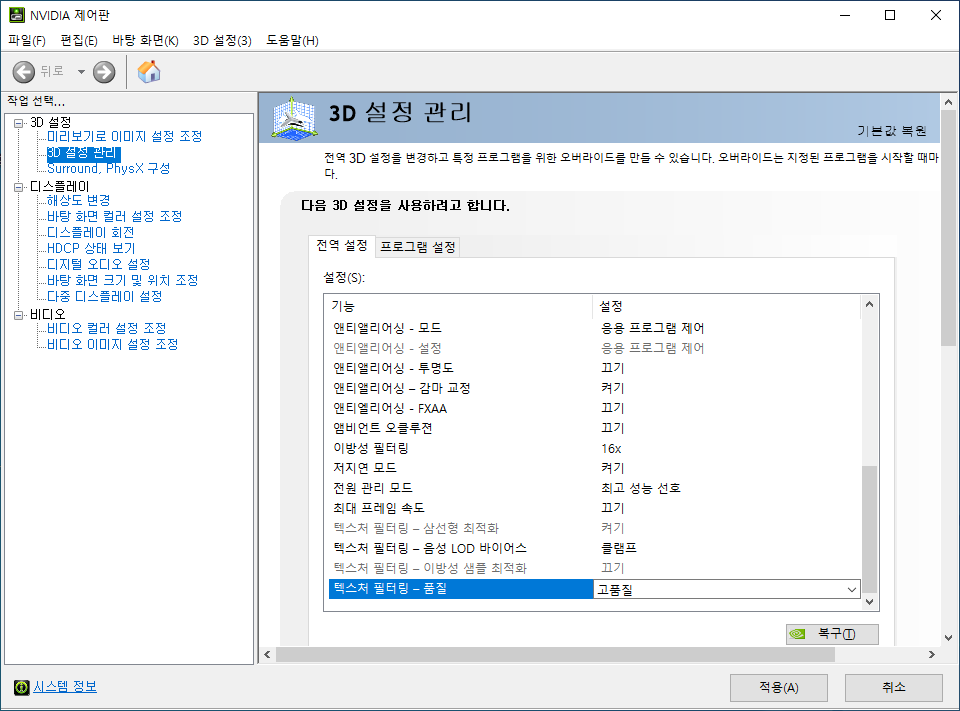Go to Home via the house icon

pyautogui.click(x=149, y=72)
